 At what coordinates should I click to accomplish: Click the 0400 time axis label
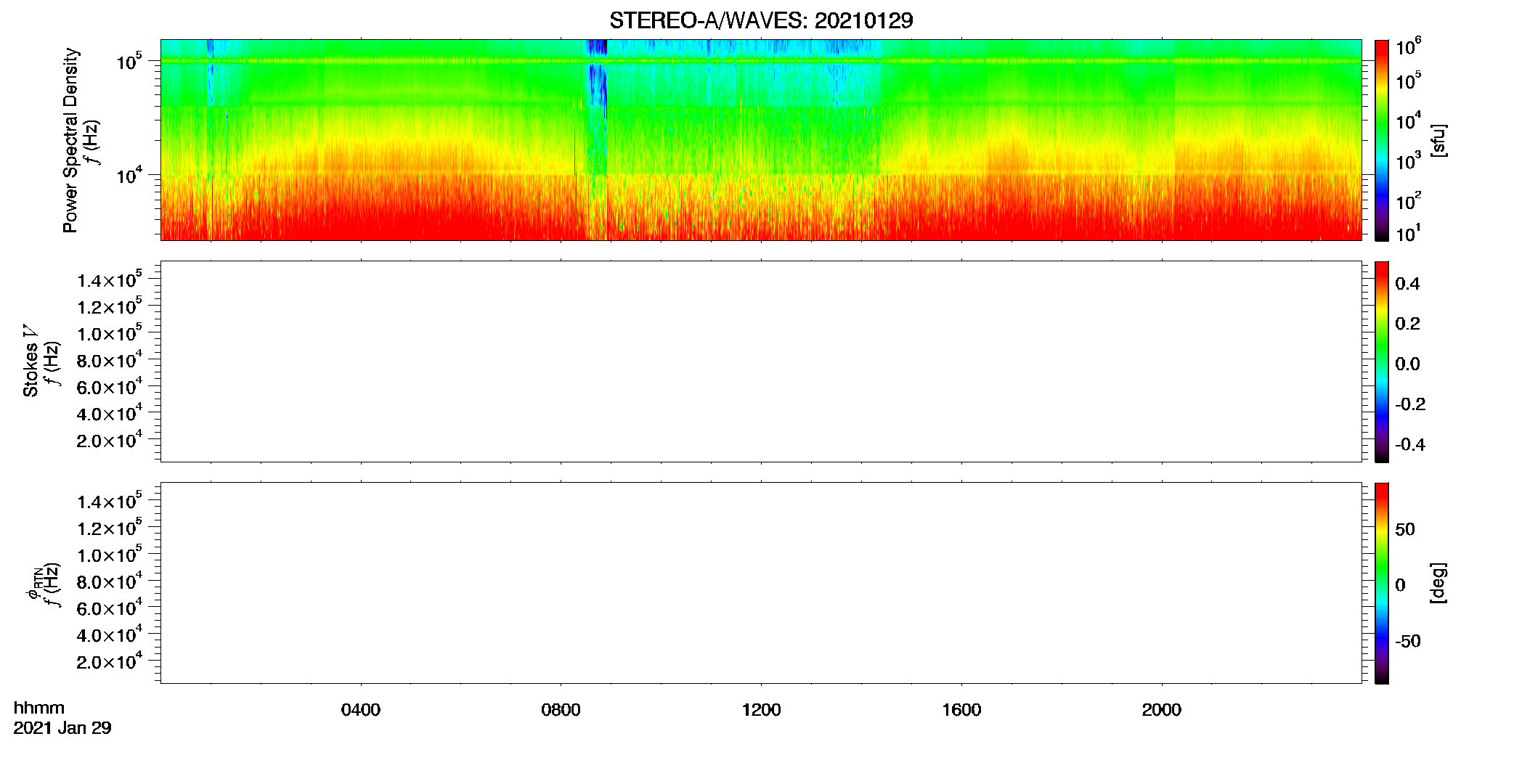click(361, 710)
